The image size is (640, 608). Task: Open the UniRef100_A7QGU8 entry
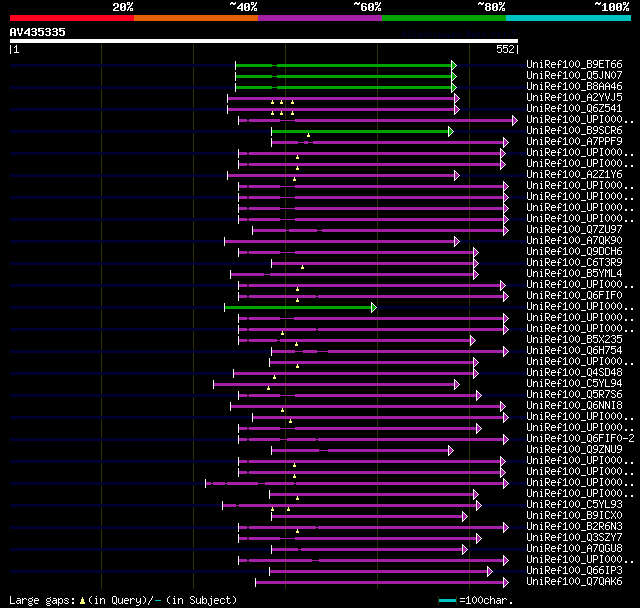(x=574, y=549)
